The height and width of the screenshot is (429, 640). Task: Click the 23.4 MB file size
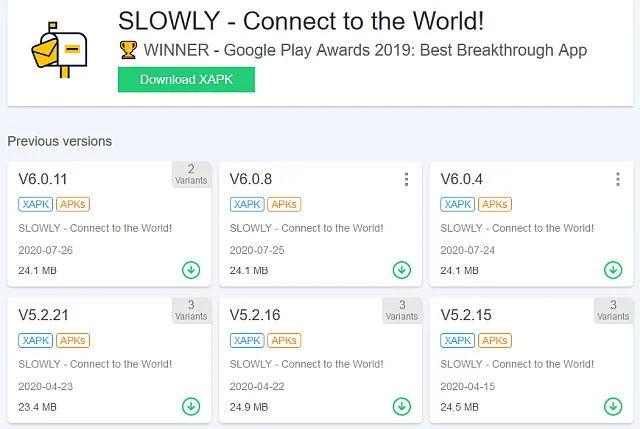[37, 407]
